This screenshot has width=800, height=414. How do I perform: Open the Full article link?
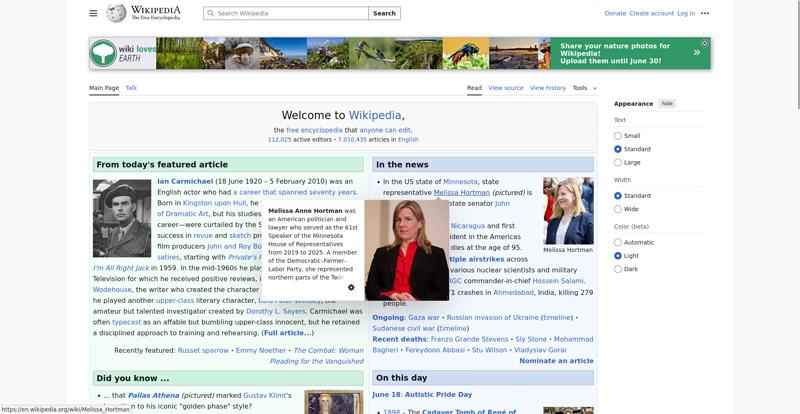[288, 333]
